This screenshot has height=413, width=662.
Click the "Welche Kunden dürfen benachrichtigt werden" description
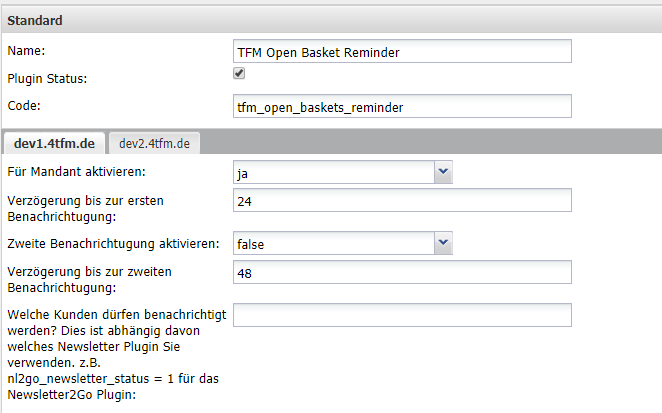coord(115,353)
